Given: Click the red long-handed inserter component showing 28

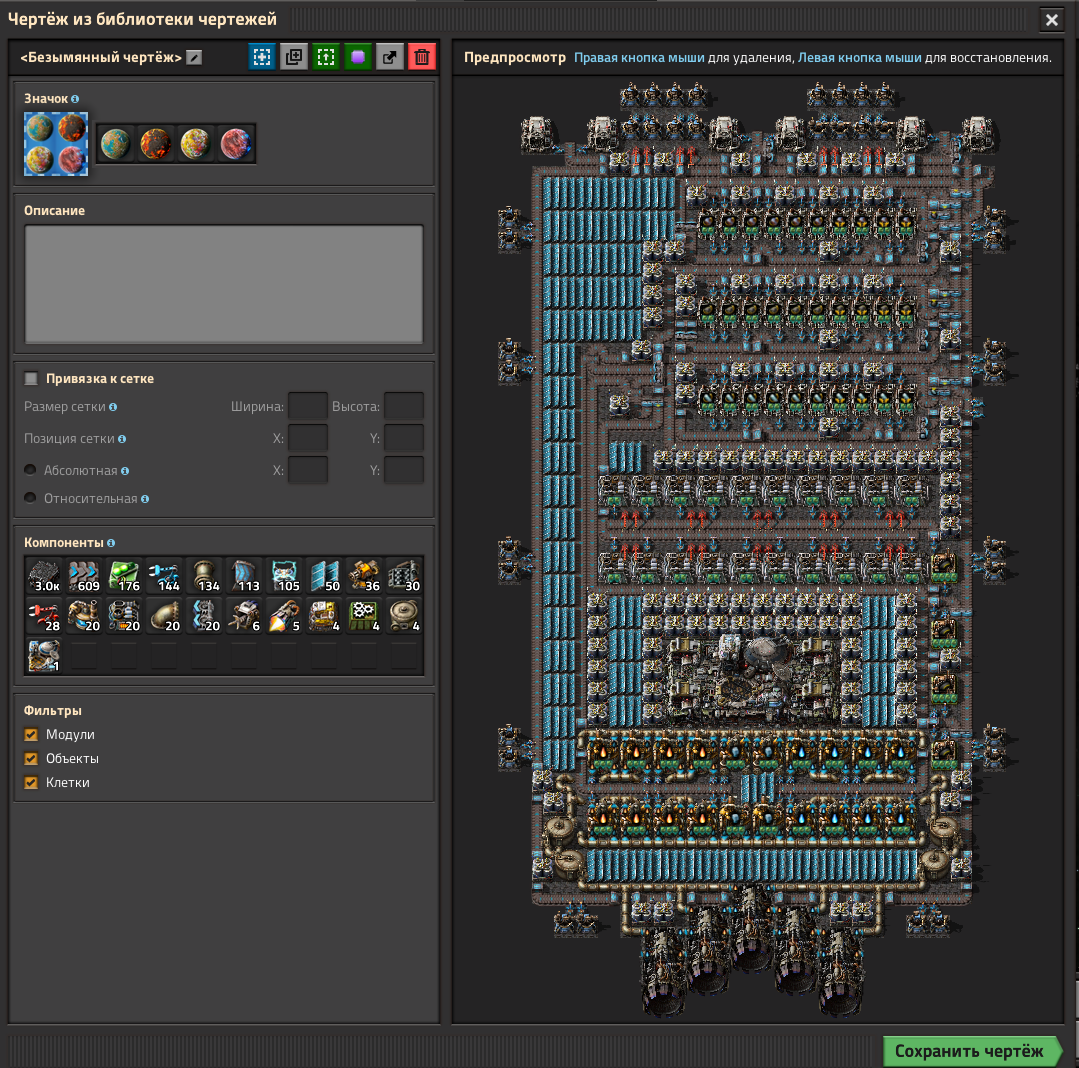Looking at the screenshot, I should 44,616.
